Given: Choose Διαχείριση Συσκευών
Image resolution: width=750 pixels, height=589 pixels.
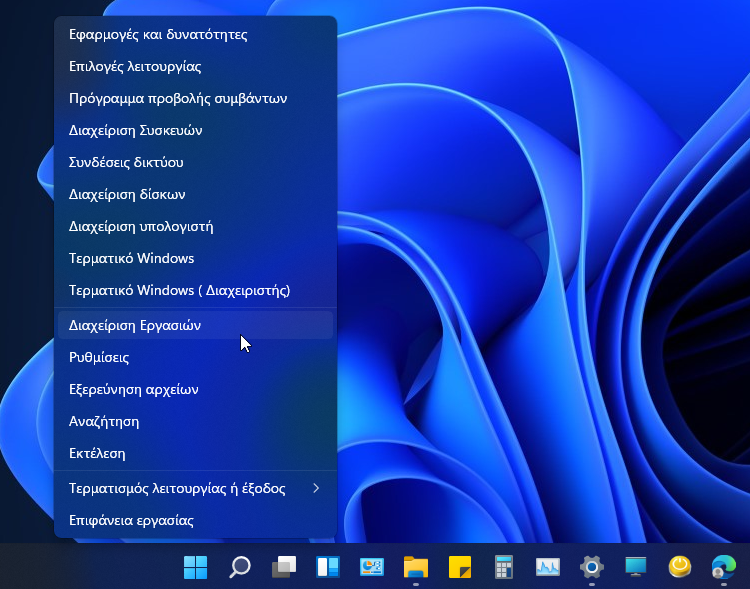Looking at the screenshot, I should 195,131.
